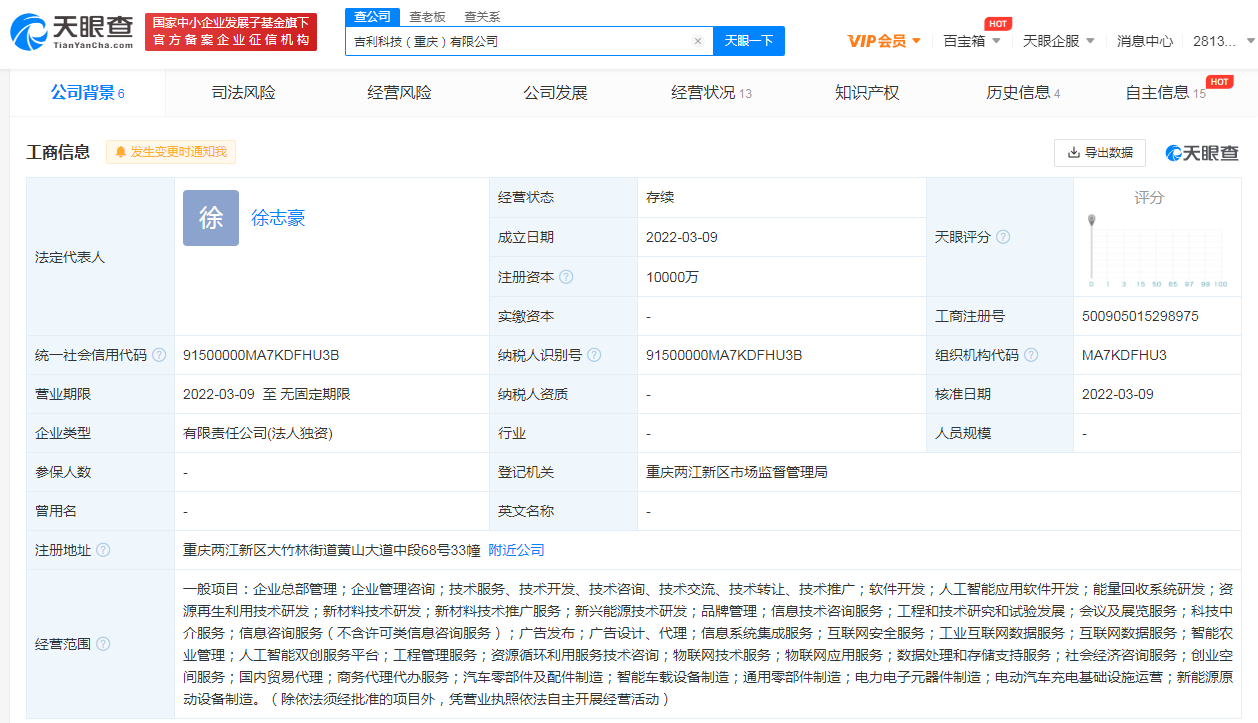Viewport: 1258px width, 723px height.
Task: Open 消息中心 in the top bar
Action: pyautogui.click(x=1145, y=41)
